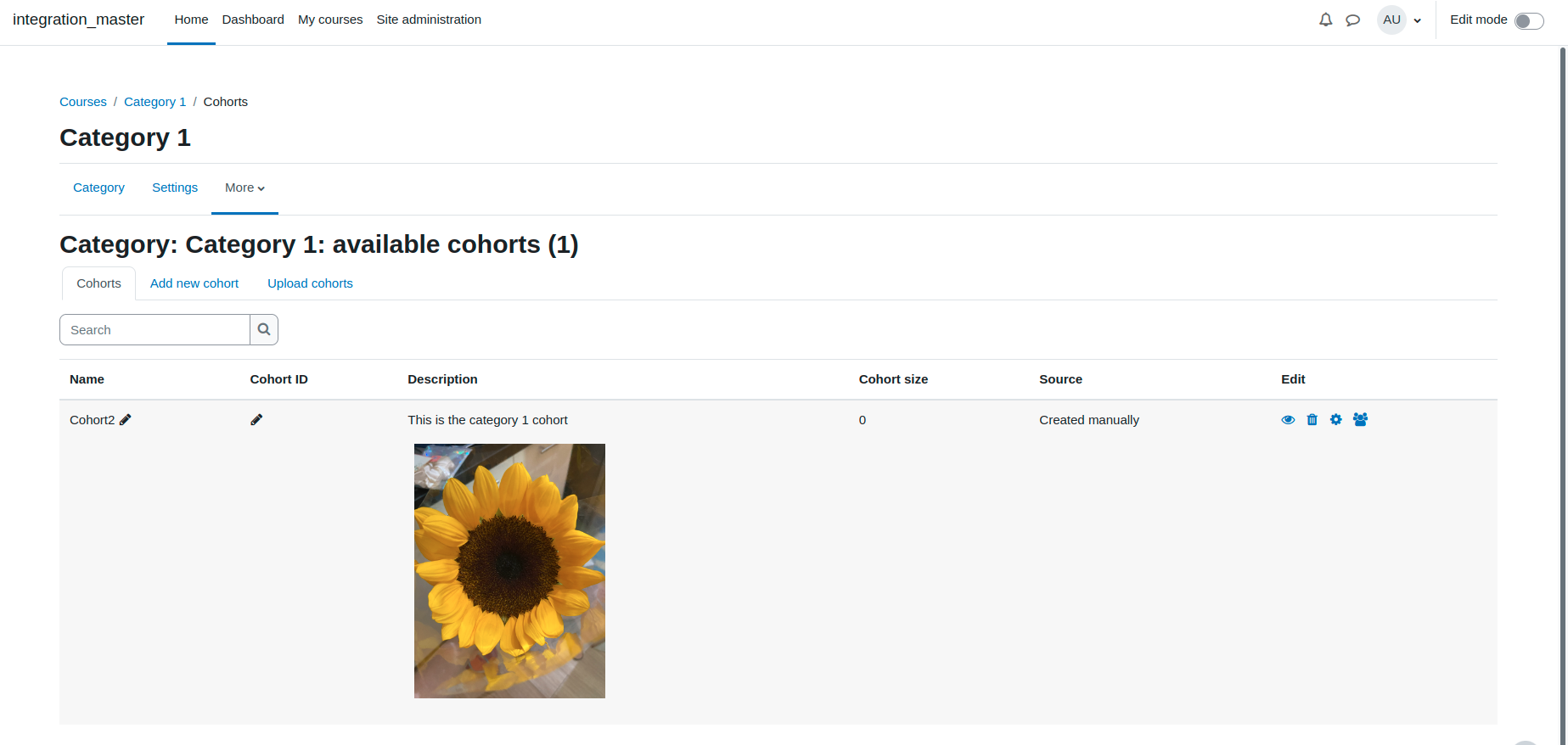
Task: Follow the Courses breadcrumb link
Action: [83, 102]
